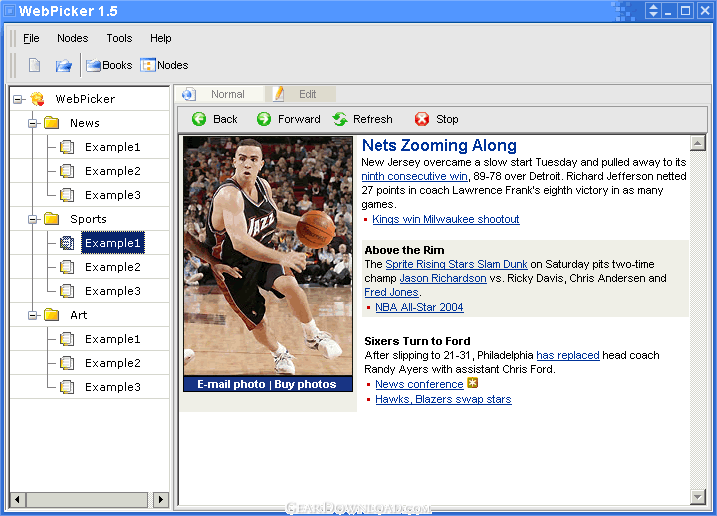Follow the has replaced link

click(x=568, y=355)
